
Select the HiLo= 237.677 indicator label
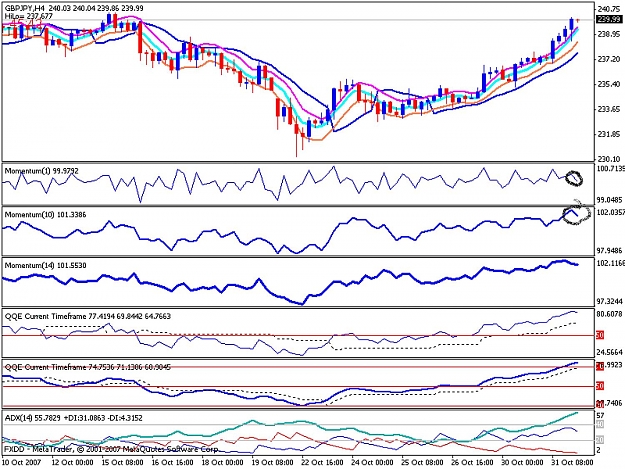coord(28,16)
